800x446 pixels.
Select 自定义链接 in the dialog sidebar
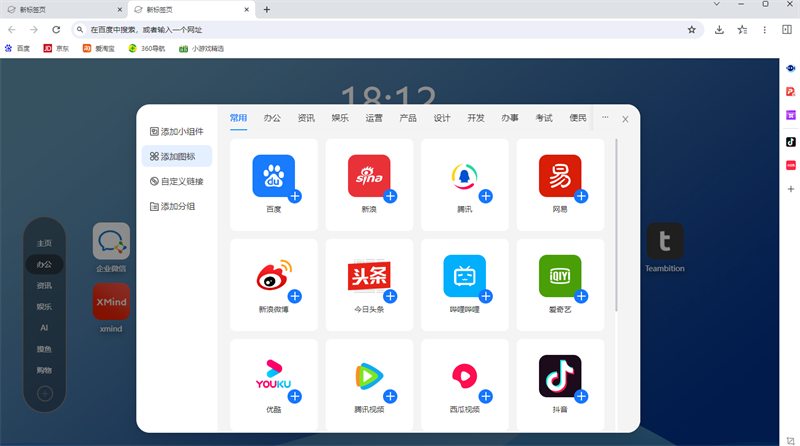click(177, 181)
